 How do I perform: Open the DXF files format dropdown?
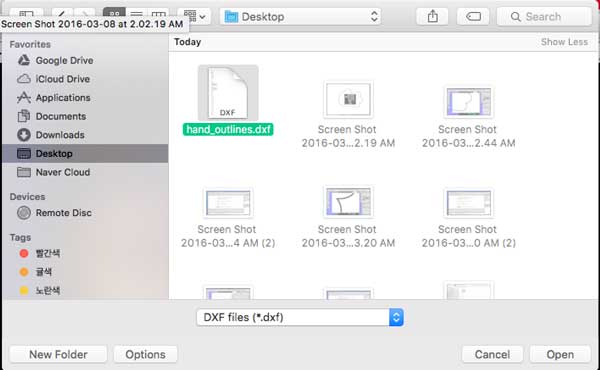point(300,317)
